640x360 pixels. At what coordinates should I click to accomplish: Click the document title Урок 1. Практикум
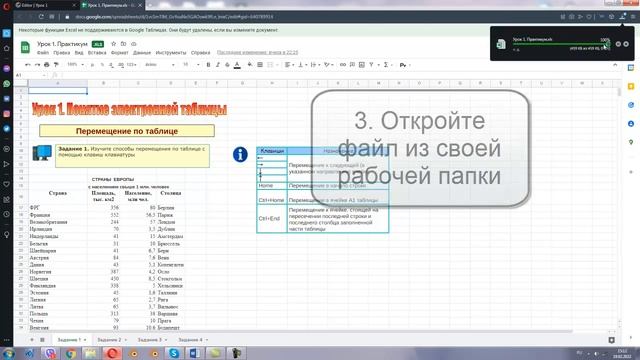(x=62, y=44)
